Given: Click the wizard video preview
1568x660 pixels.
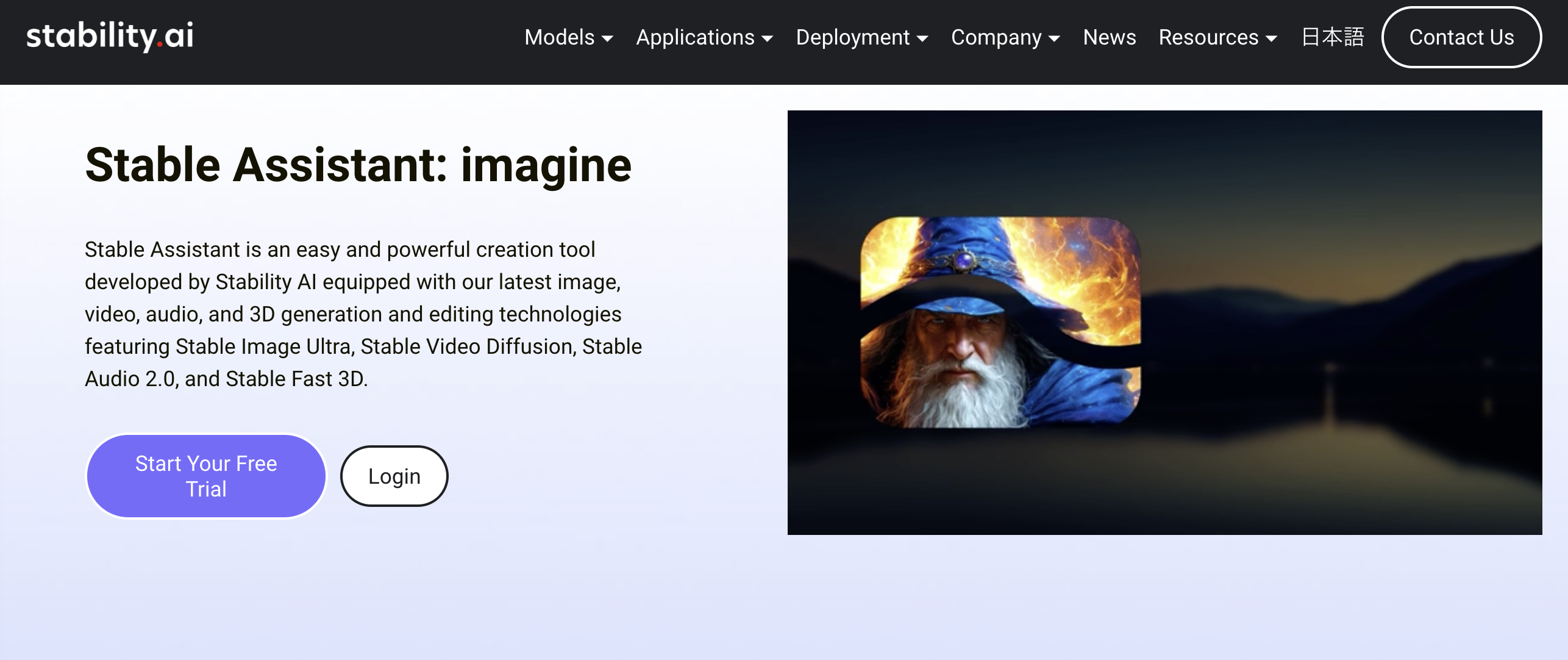Looking at the screenshot, I should (1164, 323).
